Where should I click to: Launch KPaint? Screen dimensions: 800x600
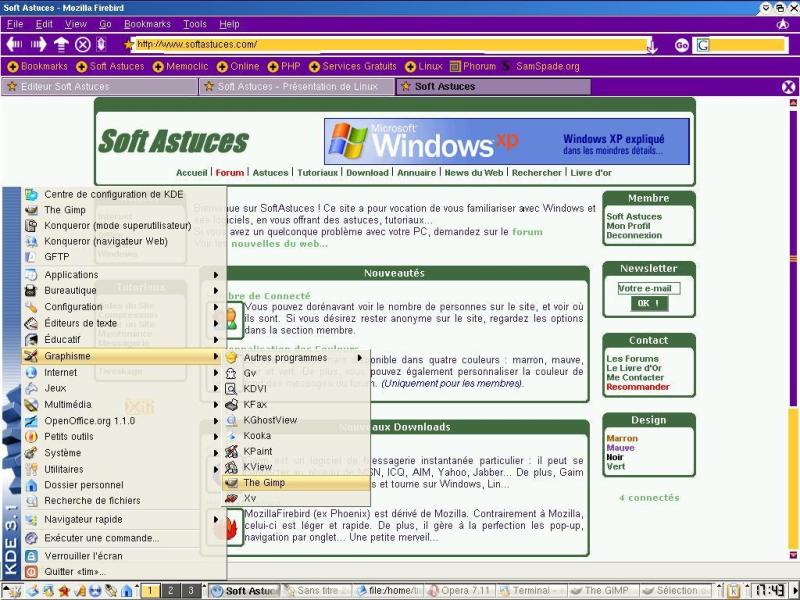tap(296, 452)
